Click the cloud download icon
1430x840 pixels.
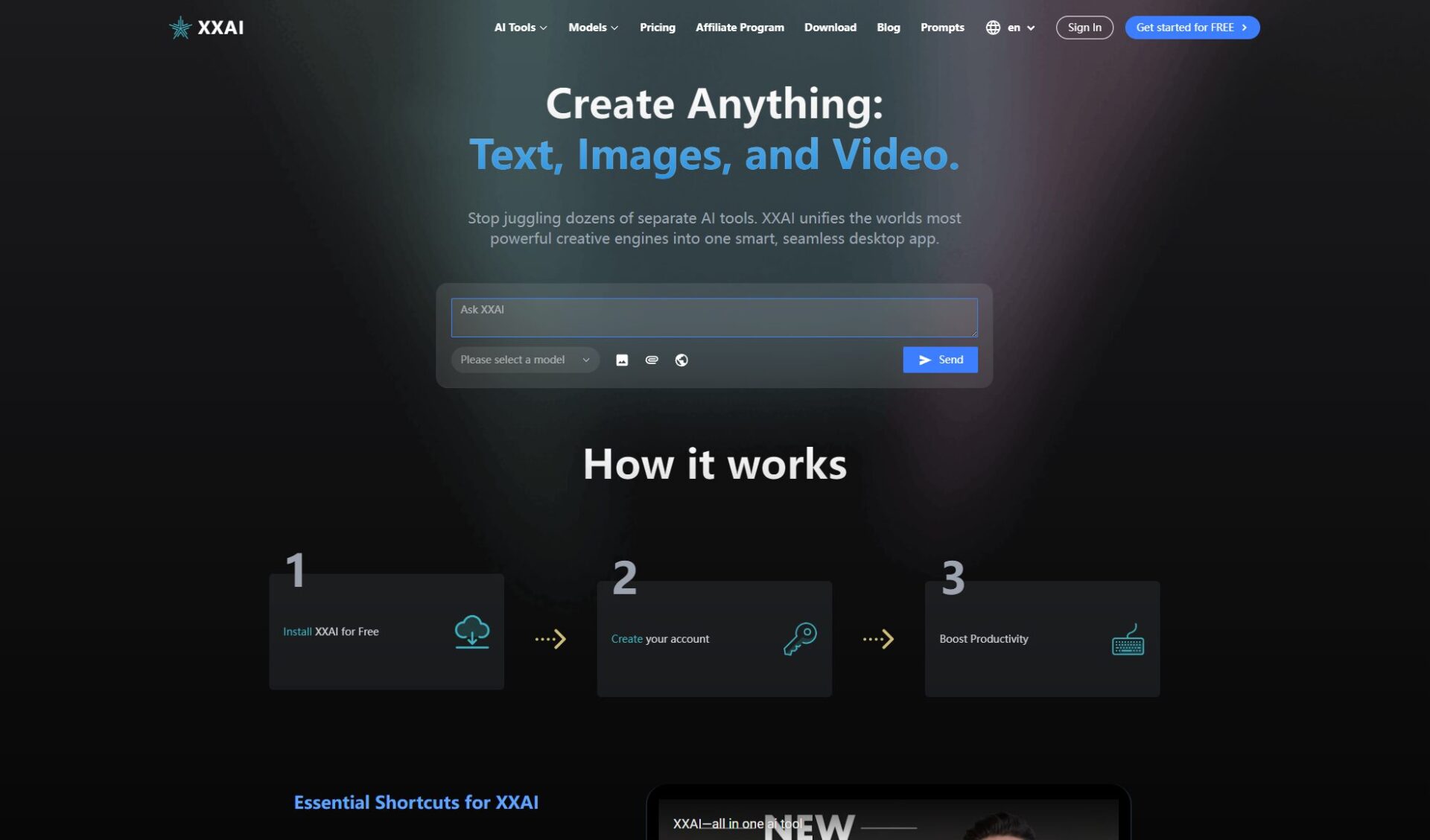click(472, 631)
